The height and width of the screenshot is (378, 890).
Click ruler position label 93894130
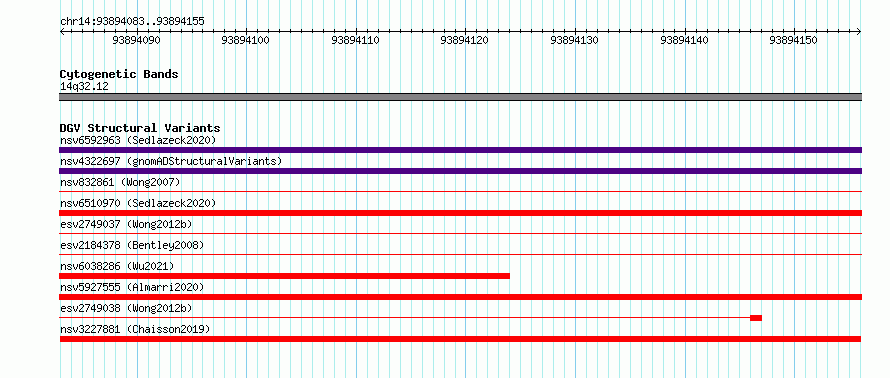575,40
